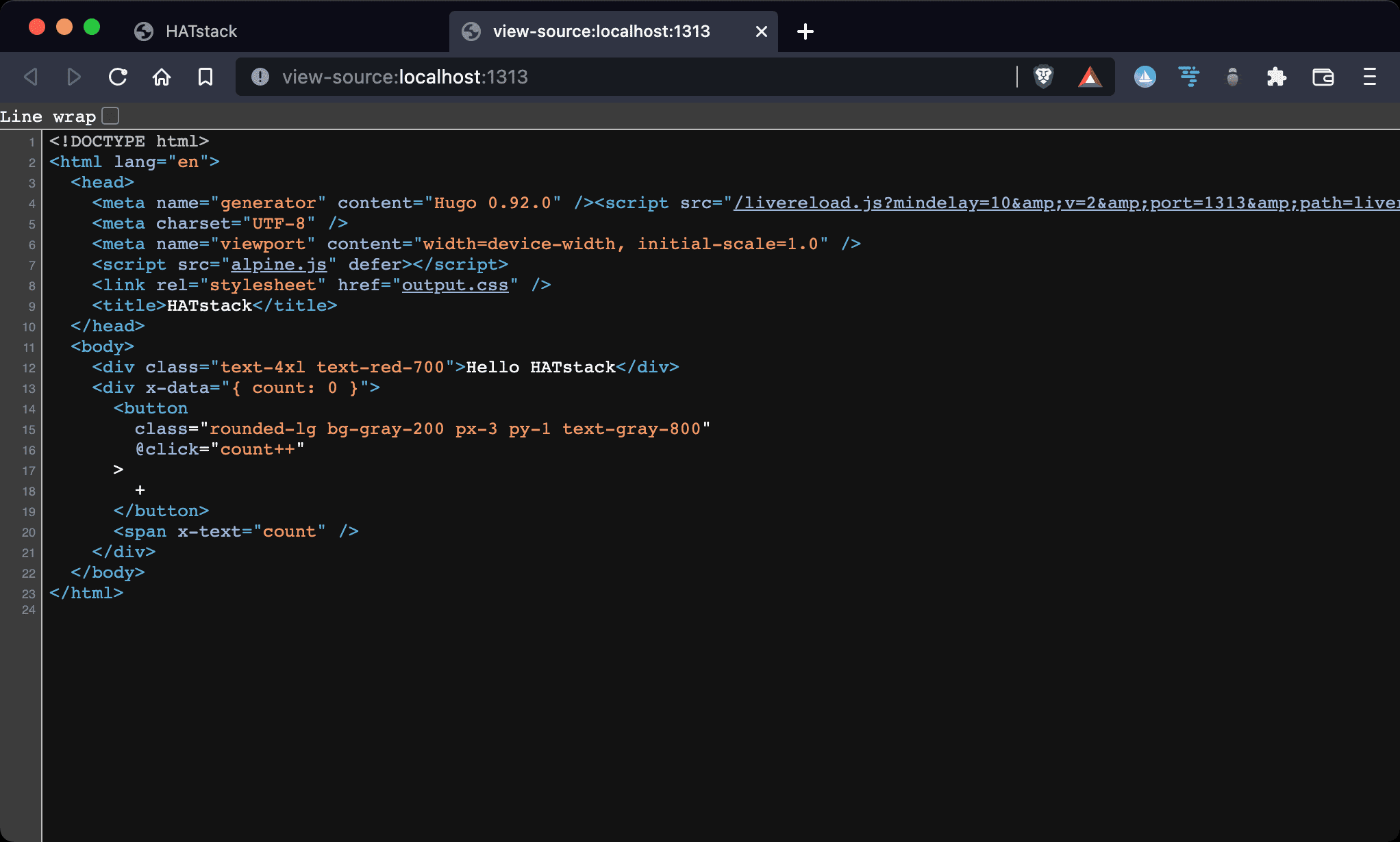
Task: Go forward to the next page
Action: pyautogui.click(x=74, y=77)
